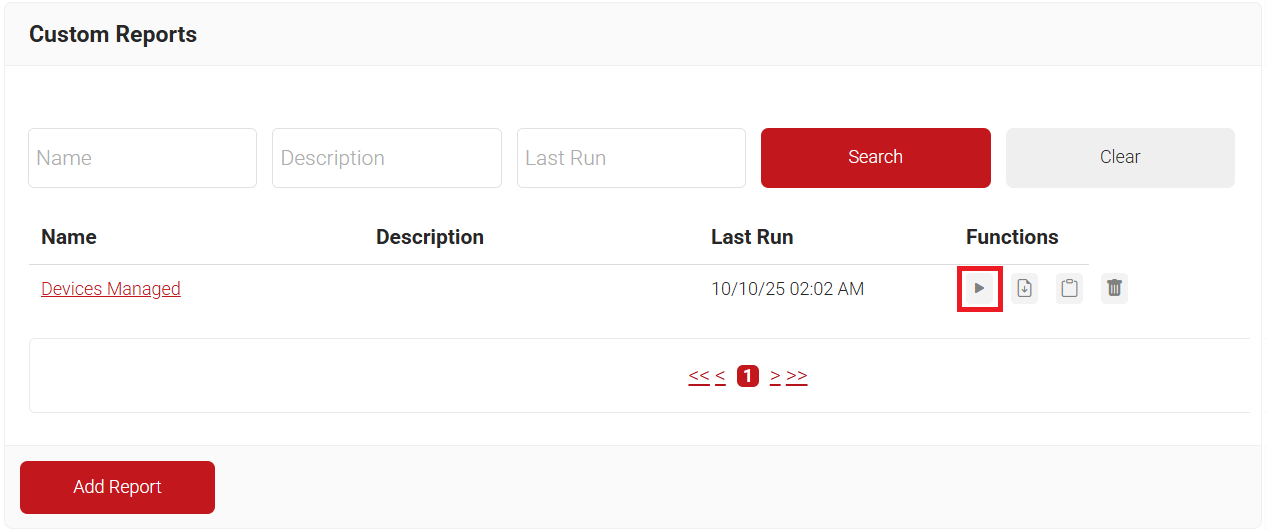The image size is (1266, 531).
Task: Delete the Devices Managed report
Action: [x=1114, y=289]
